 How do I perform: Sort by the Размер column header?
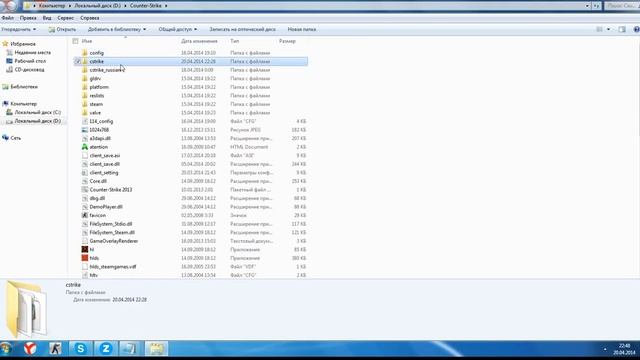[287, 41]
